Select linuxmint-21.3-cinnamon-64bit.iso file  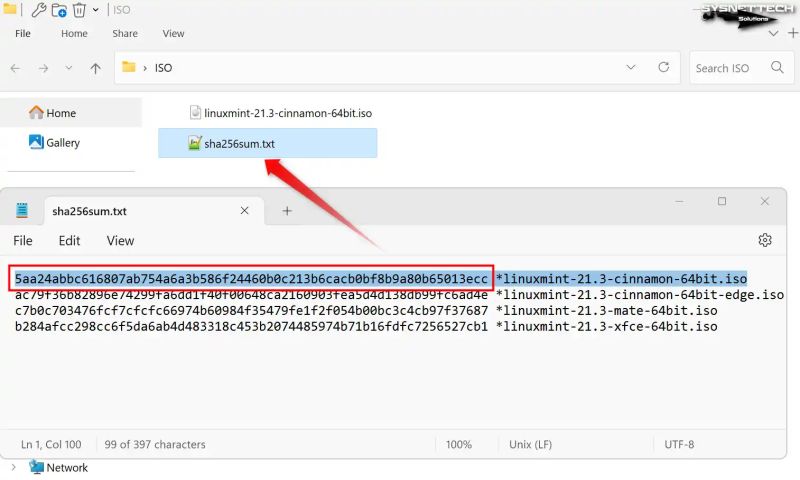pos(281,113)
